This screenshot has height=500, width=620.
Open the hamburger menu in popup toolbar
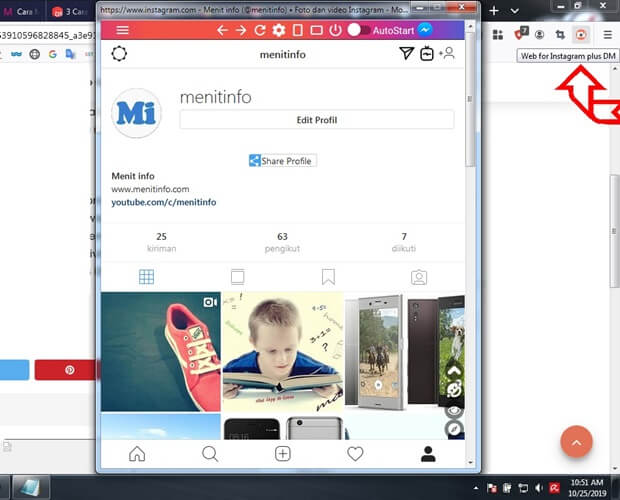[x=123, y=30]
